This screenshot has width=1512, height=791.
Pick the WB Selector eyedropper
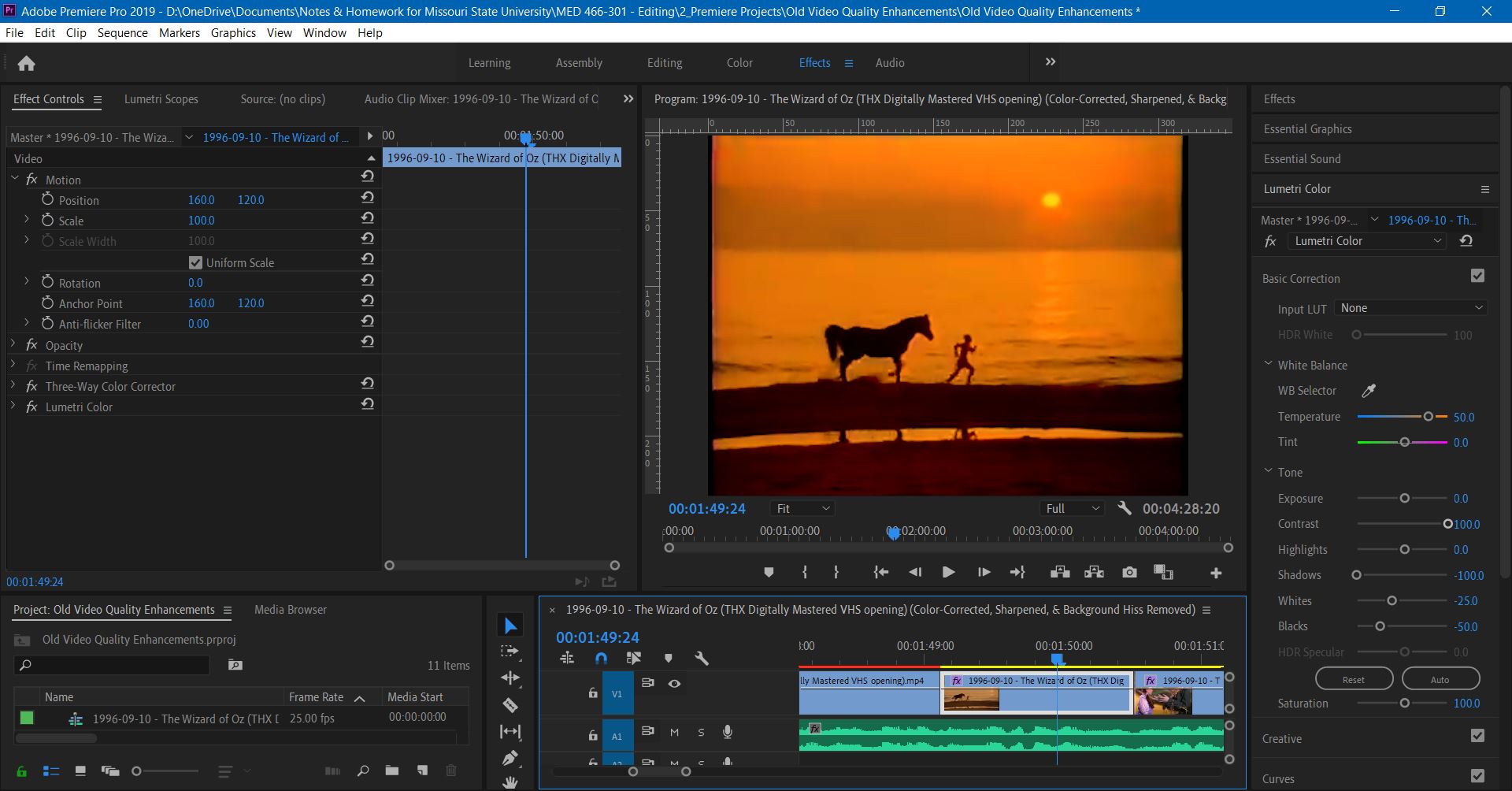[x=1369, y=391]
